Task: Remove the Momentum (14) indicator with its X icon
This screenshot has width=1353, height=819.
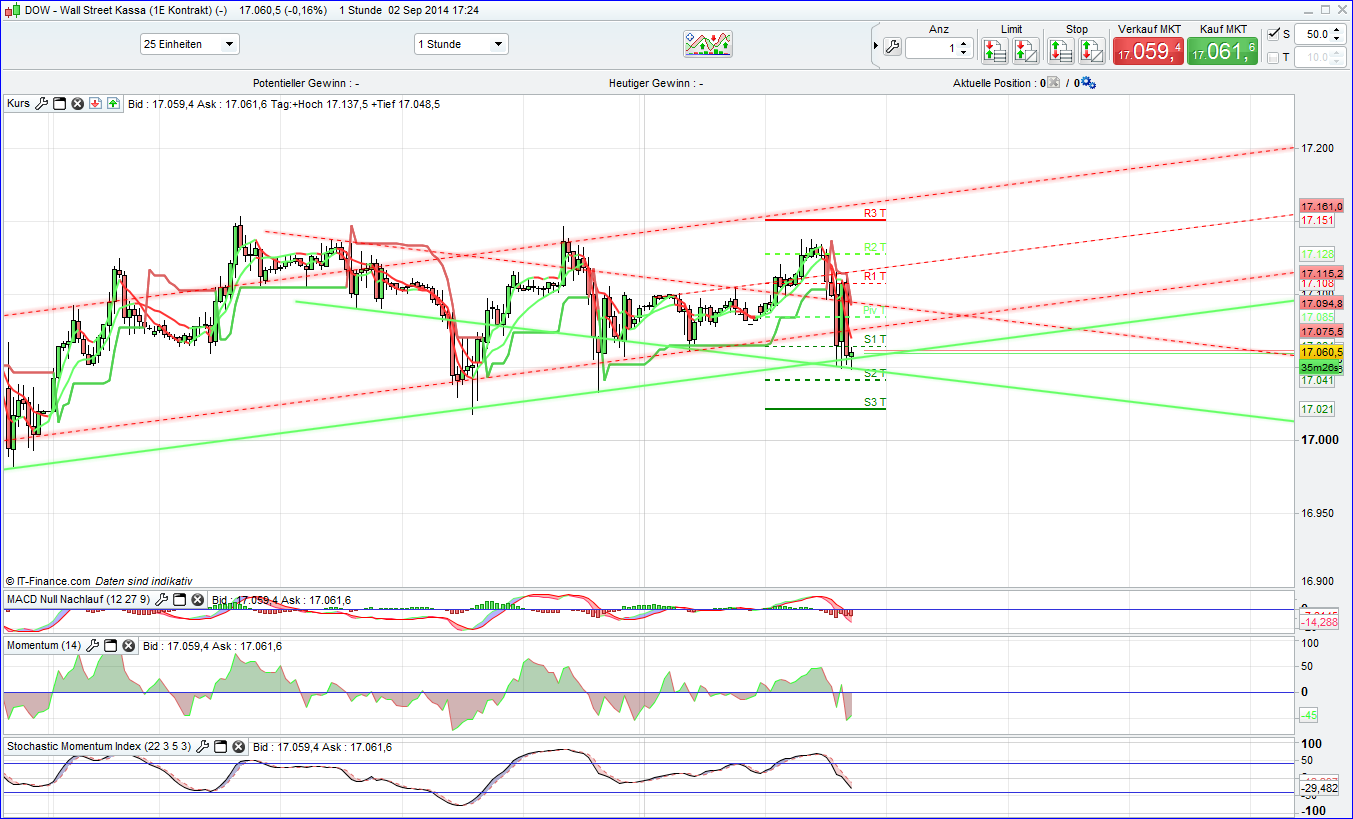Action: (128, 645)
